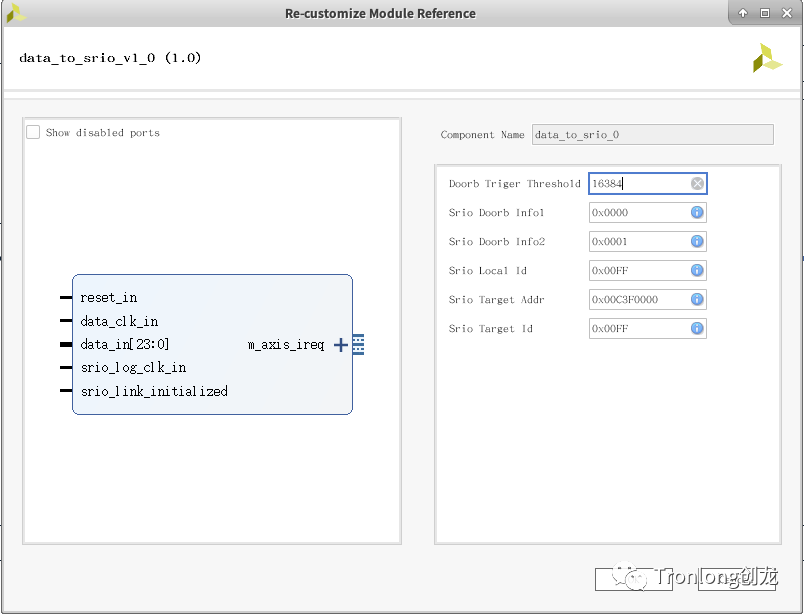Click the m_axis_ireq bus interface connector
This screenshot has width=804, height=614.
coord(358,345)
